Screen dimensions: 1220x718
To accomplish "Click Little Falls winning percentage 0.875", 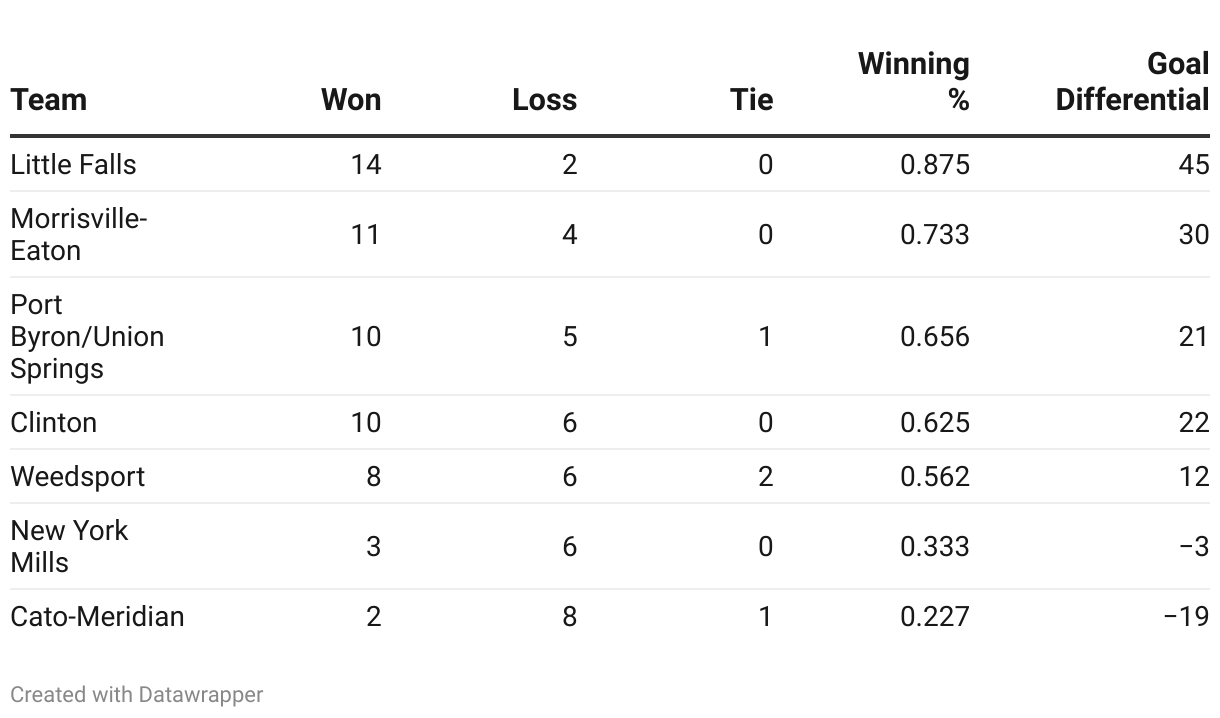I will (x=934, y=164).
